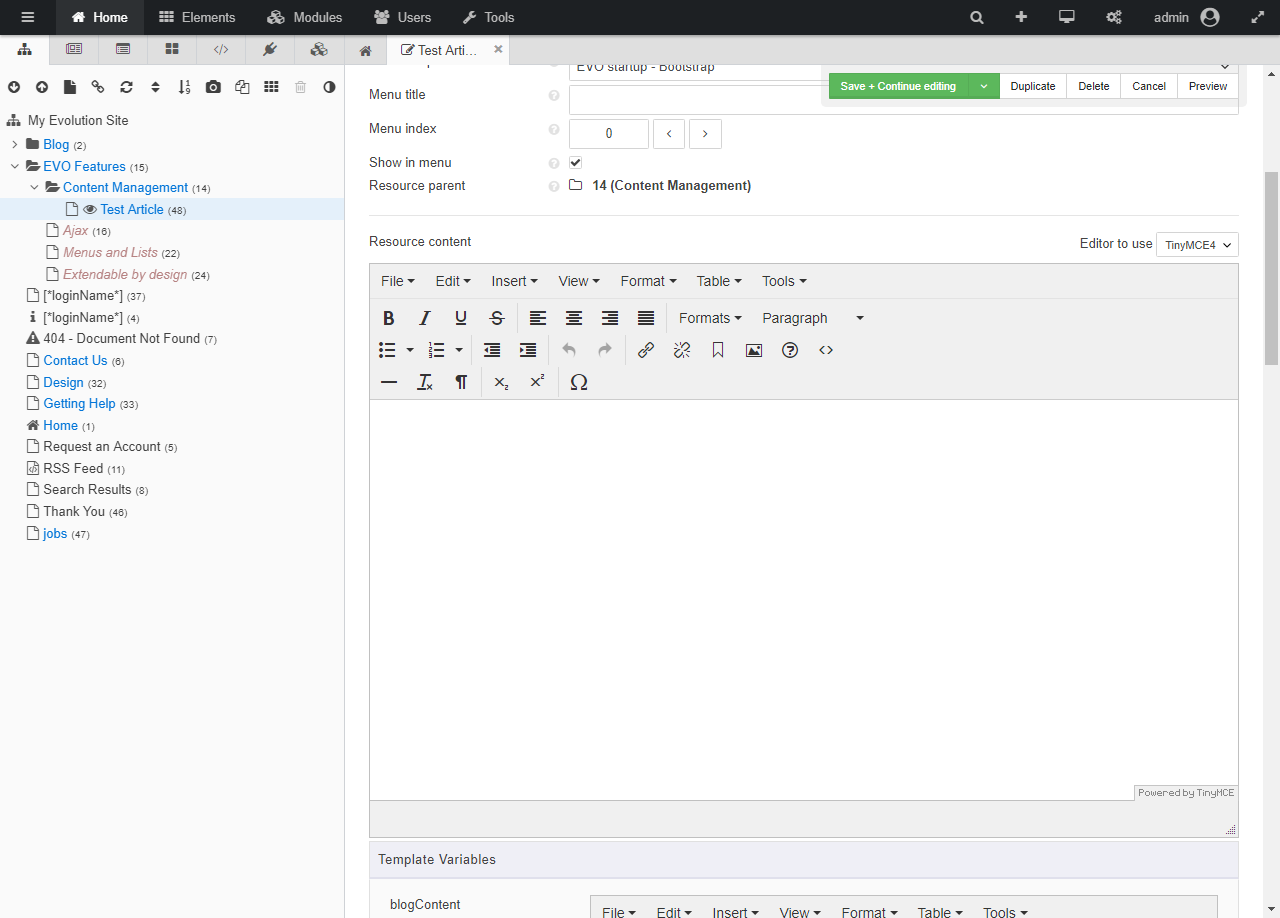Click the Save + Continue editing button
The width and height of the screenshot is (1280, 918).
click(898, 86)
